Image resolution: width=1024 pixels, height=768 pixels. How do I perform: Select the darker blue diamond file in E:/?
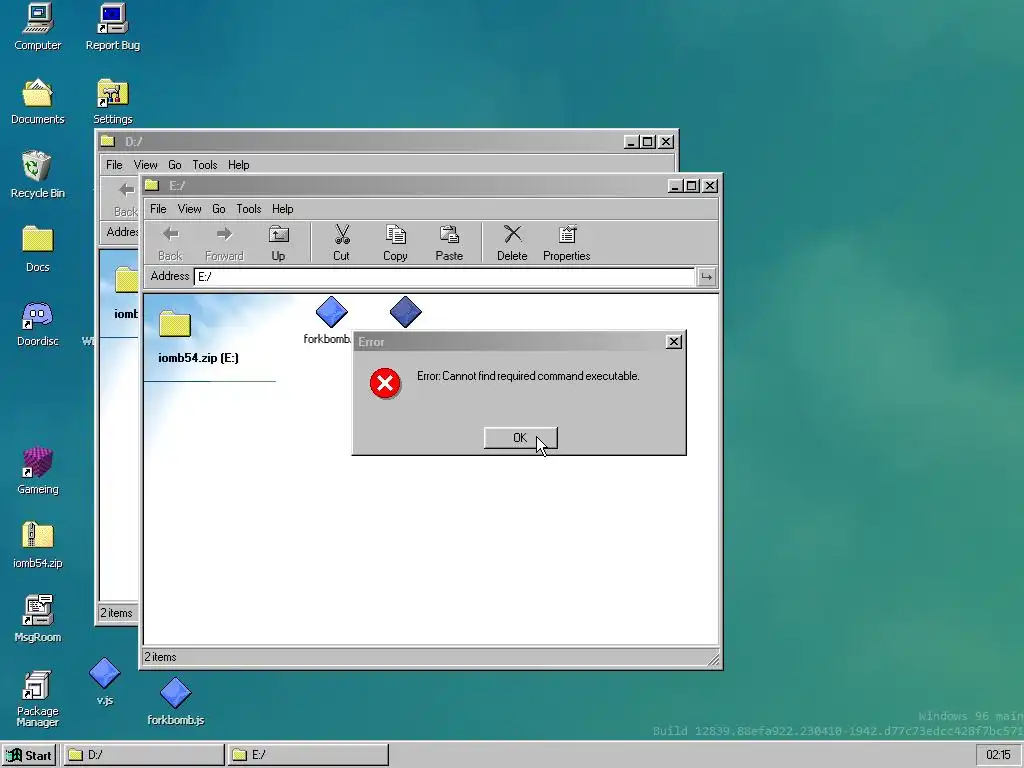tap(406, 312)
